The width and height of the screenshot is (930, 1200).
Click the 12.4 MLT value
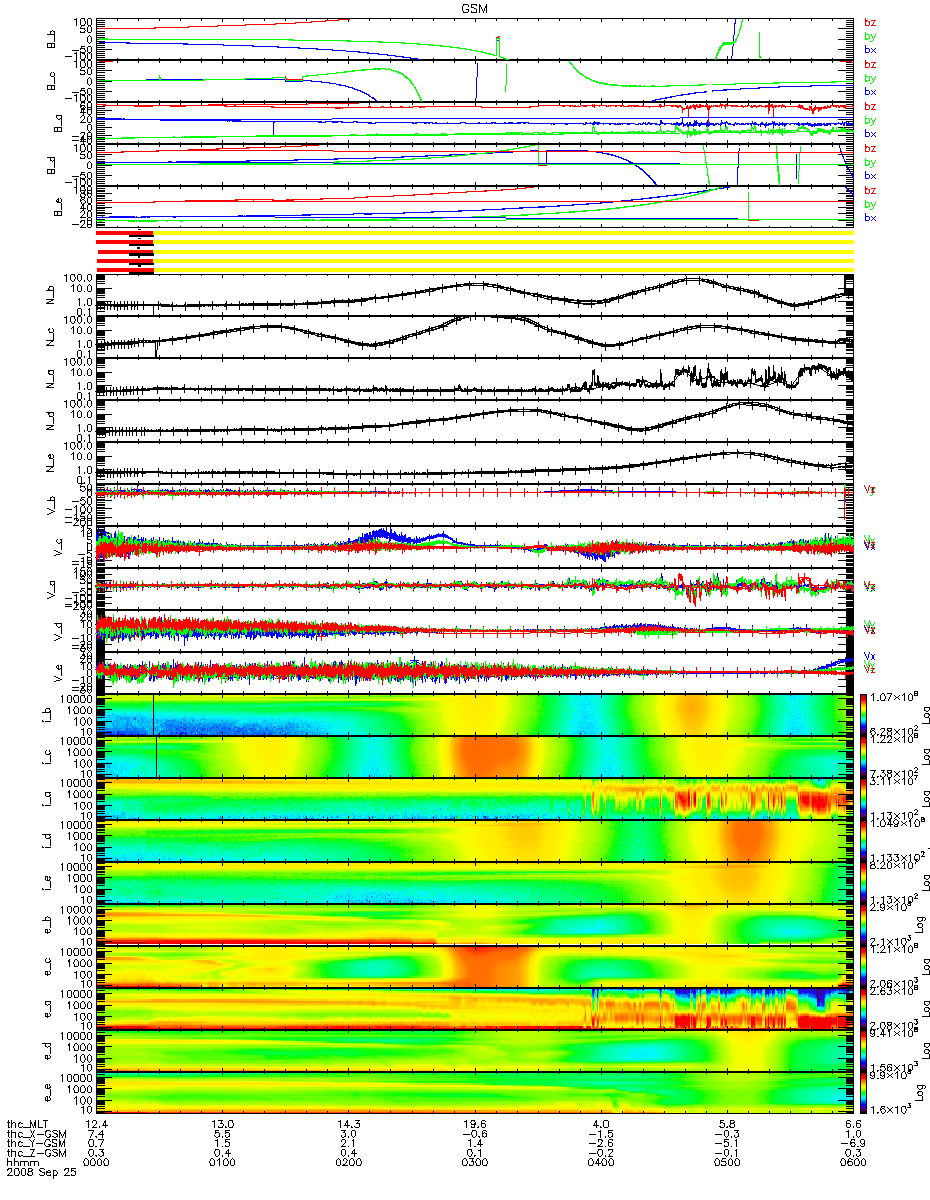tap(97, 1124)
